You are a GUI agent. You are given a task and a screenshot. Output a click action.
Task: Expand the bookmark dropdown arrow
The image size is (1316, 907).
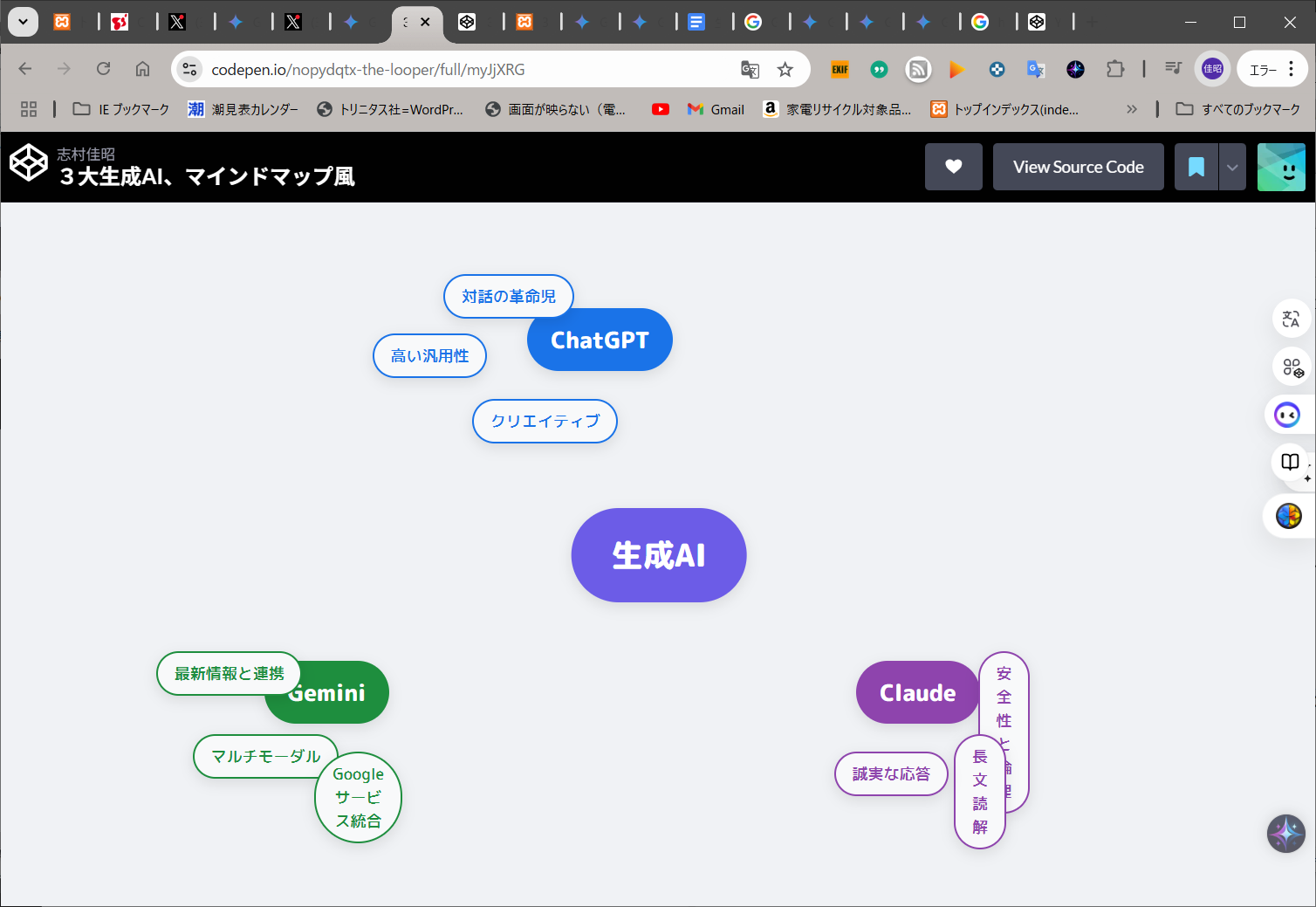tap(1231, 167)
